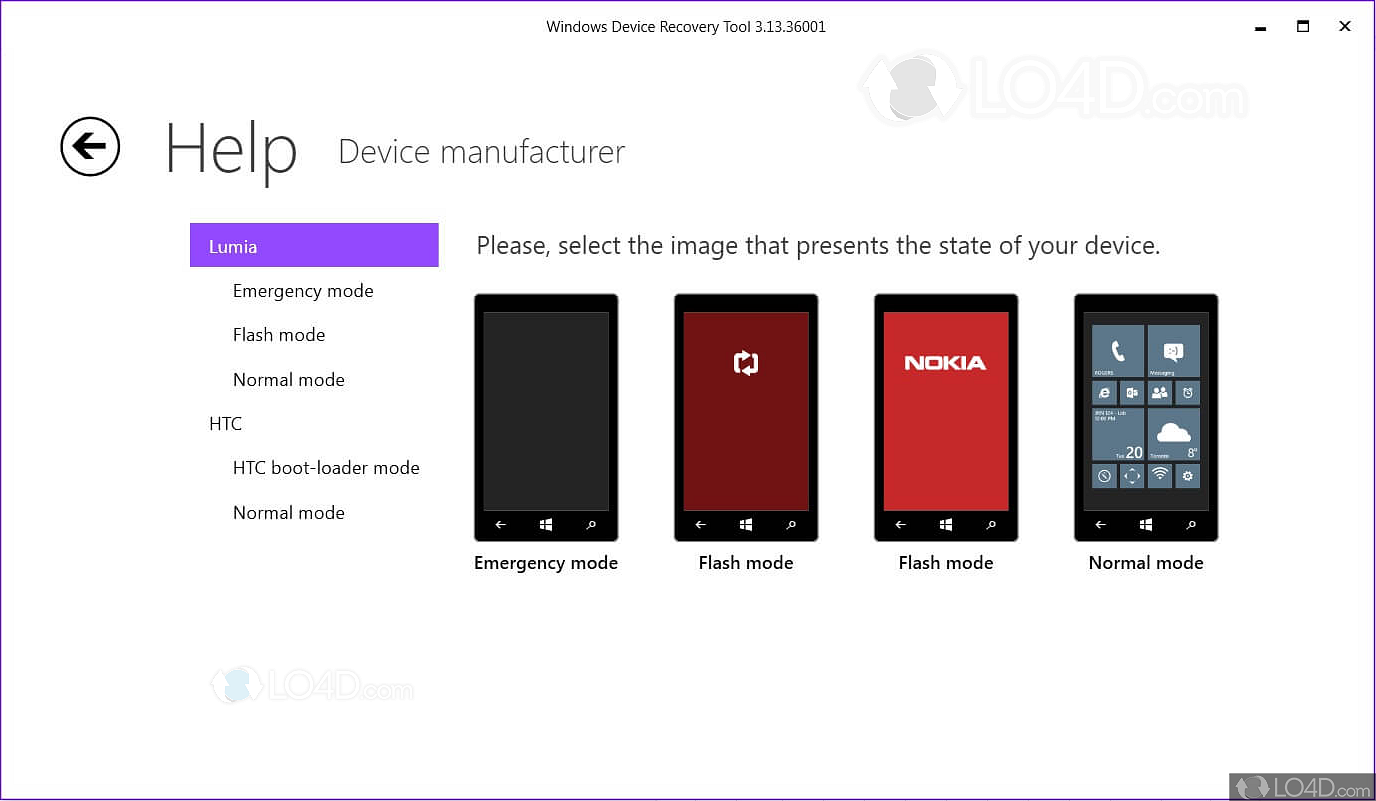Open Emergency mode under Lumia

(x=303, y=291)
